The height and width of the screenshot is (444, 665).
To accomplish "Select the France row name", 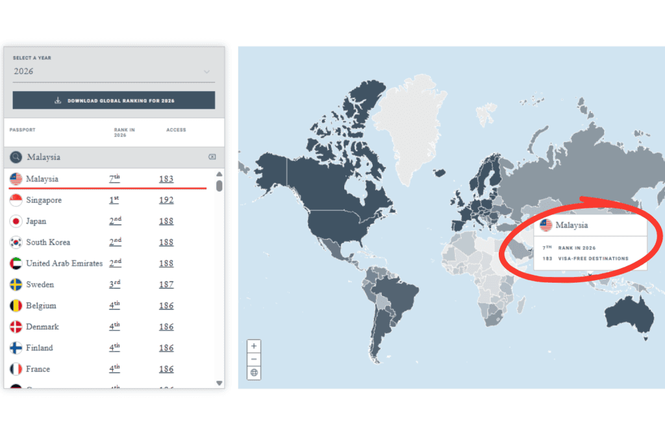I will coord(38,369).
